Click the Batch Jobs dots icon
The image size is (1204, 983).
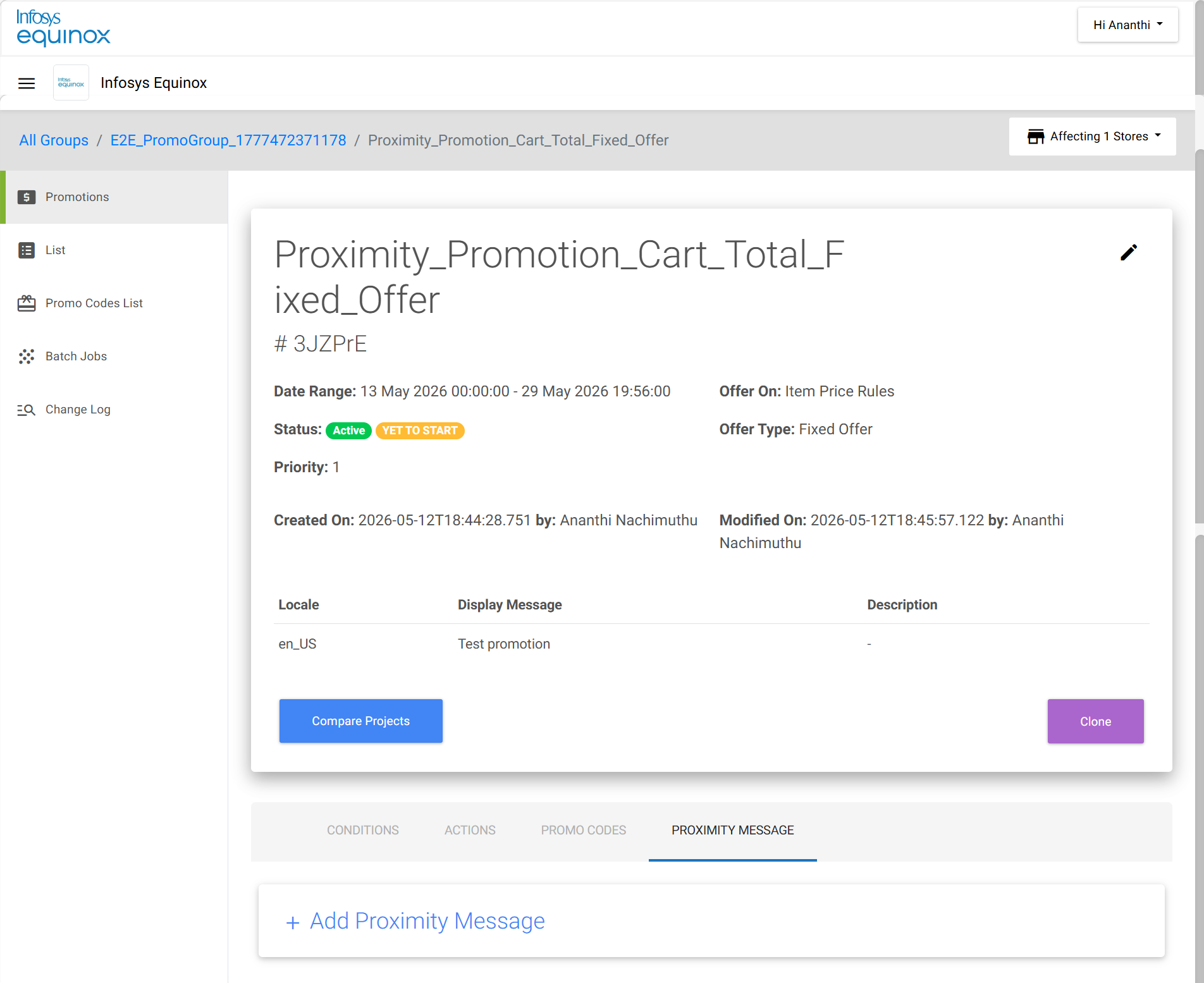(x=27, y=357)
